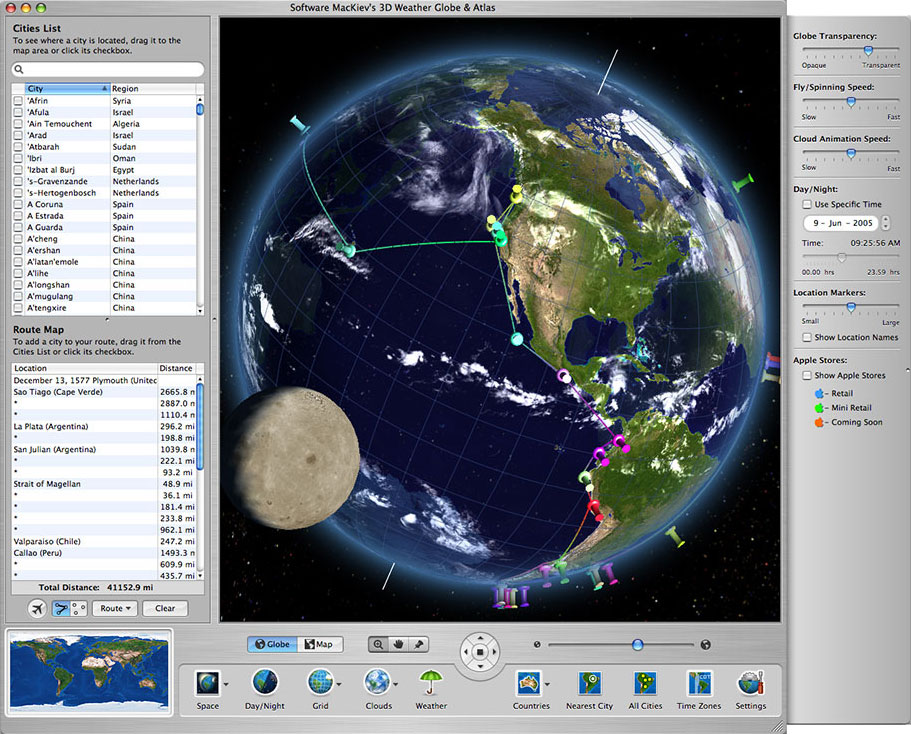Enable Show Apple Stores checkbox
The width and height of the screenshot is (911, 734).
807,376
